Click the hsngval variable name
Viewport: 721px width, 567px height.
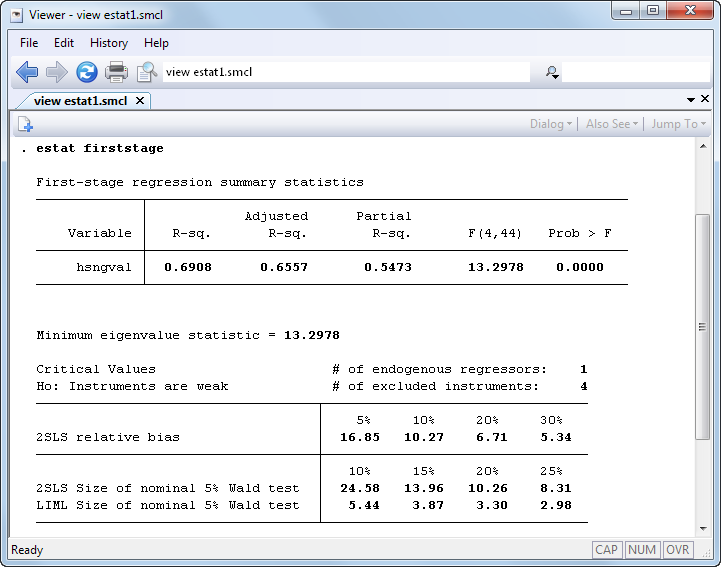pos(104,267)
